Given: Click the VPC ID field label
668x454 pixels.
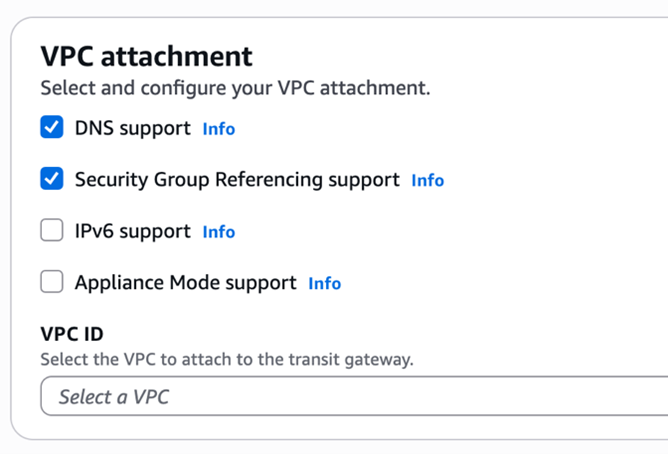Looking at the screenshot, I should point(72,333).
